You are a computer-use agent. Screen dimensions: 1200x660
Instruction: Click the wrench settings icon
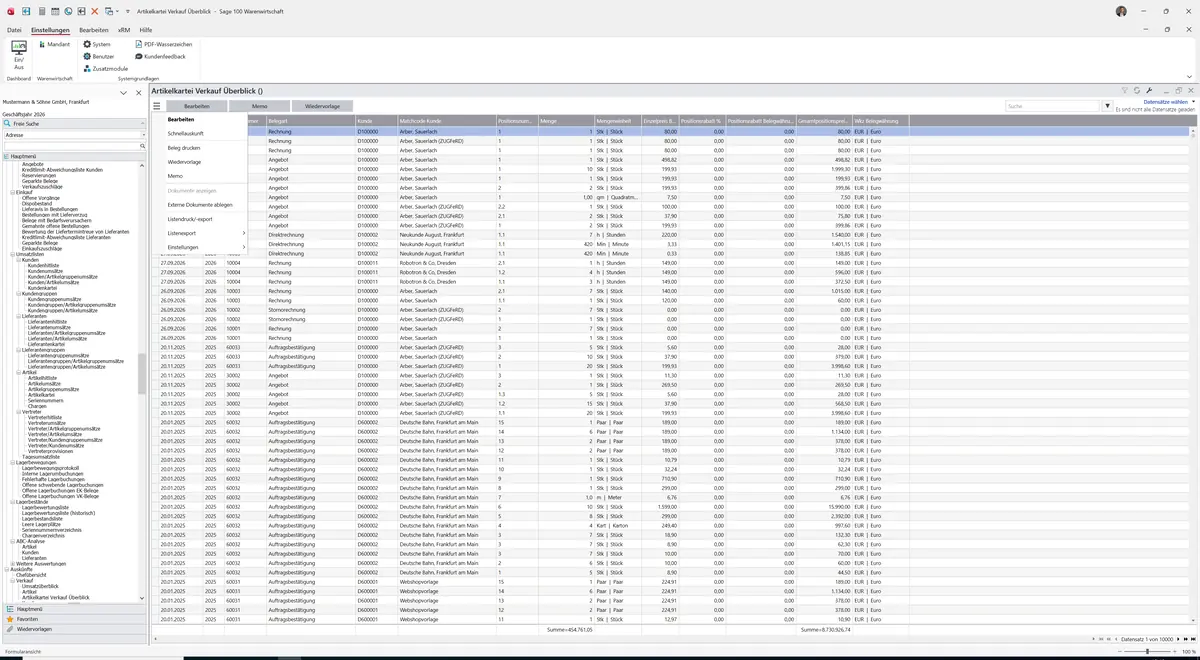point(1150,91)
